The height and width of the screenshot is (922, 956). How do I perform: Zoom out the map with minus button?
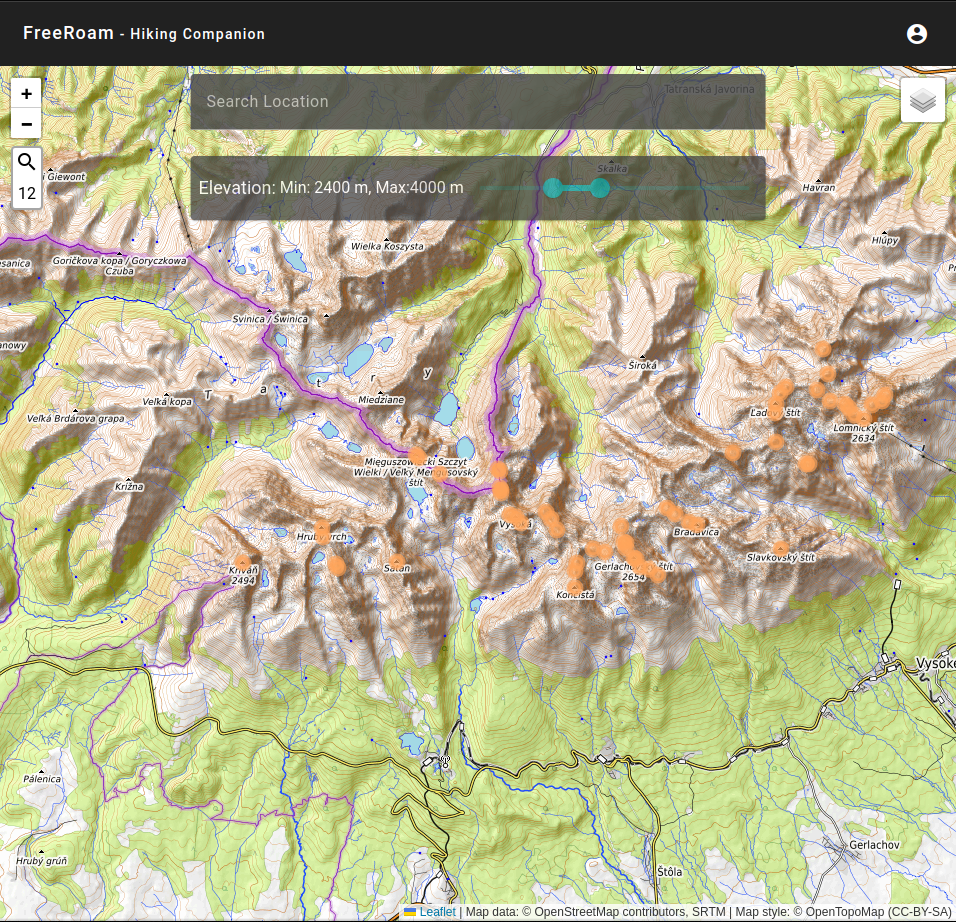[x=26, y=124]
